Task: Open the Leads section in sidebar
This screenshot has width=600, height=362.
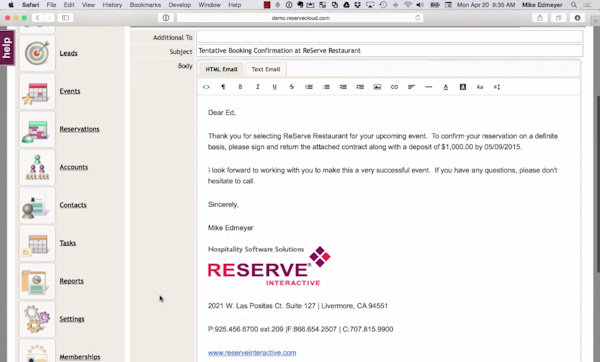Action: pos(68,53)
